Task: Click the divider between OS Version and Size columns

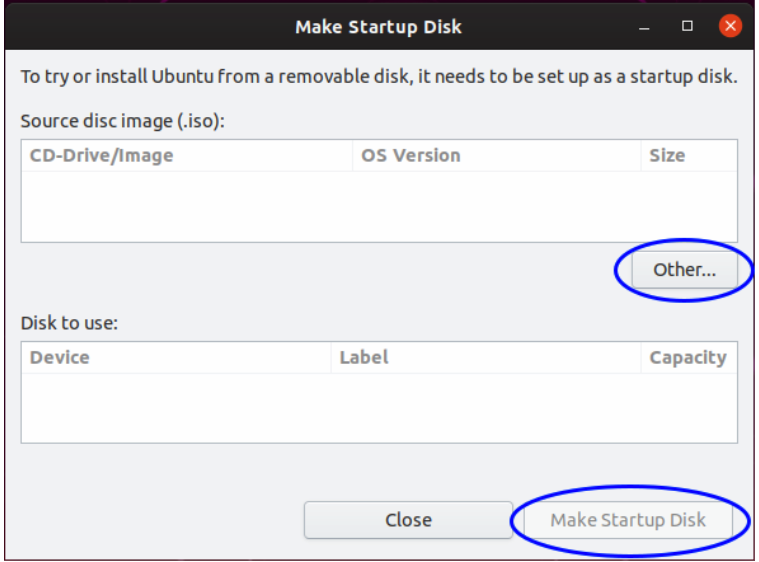Action: coord(641,155)
